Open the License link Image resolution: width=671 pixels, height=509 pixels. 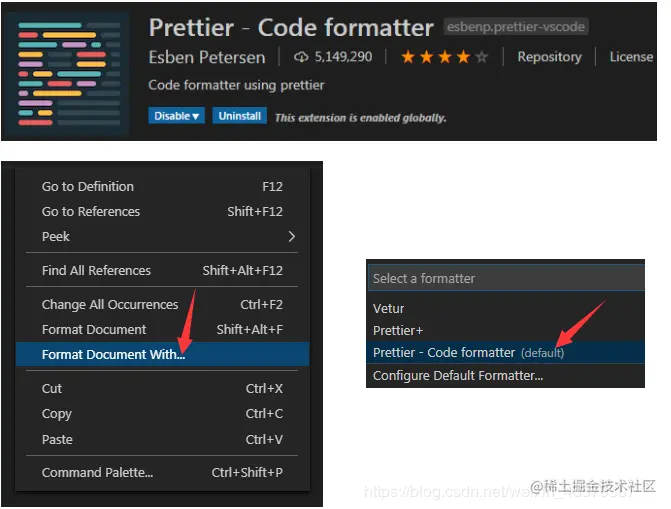(631, 57)
